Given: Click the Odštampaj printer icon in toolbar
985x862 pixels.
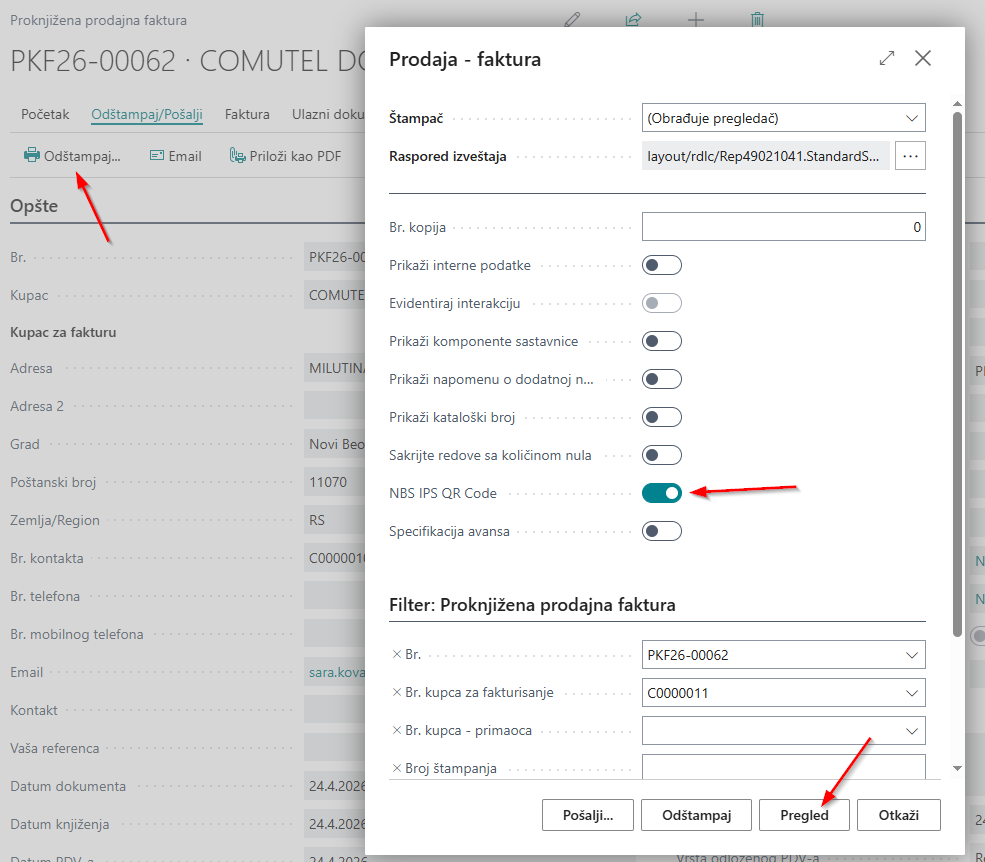Looking at the screenshot, I should [31, 155].
